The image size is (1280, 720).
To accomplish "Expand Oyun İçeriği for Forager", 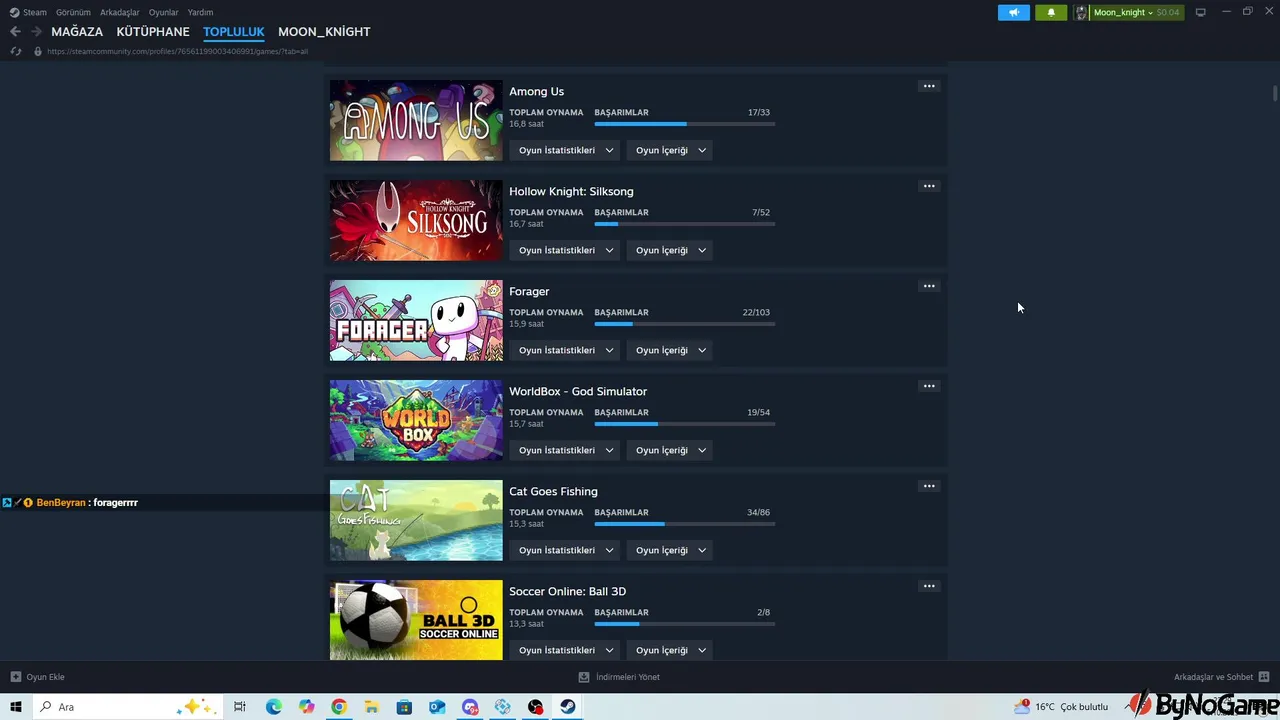I will (670, 350).
